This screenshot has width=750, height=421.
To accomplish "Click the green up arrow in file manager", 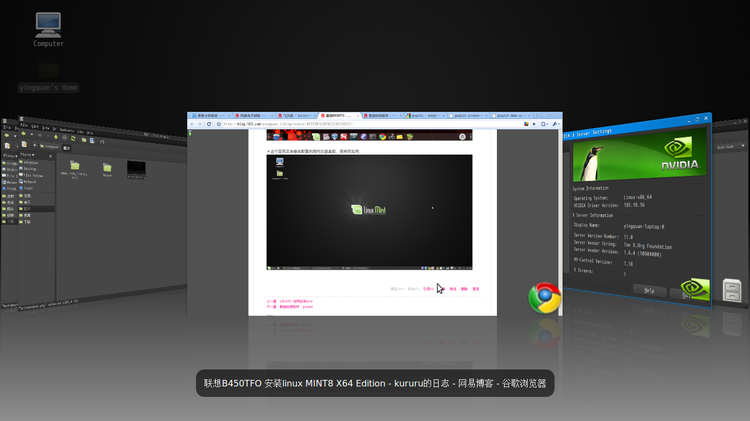I will pos(56,137).
